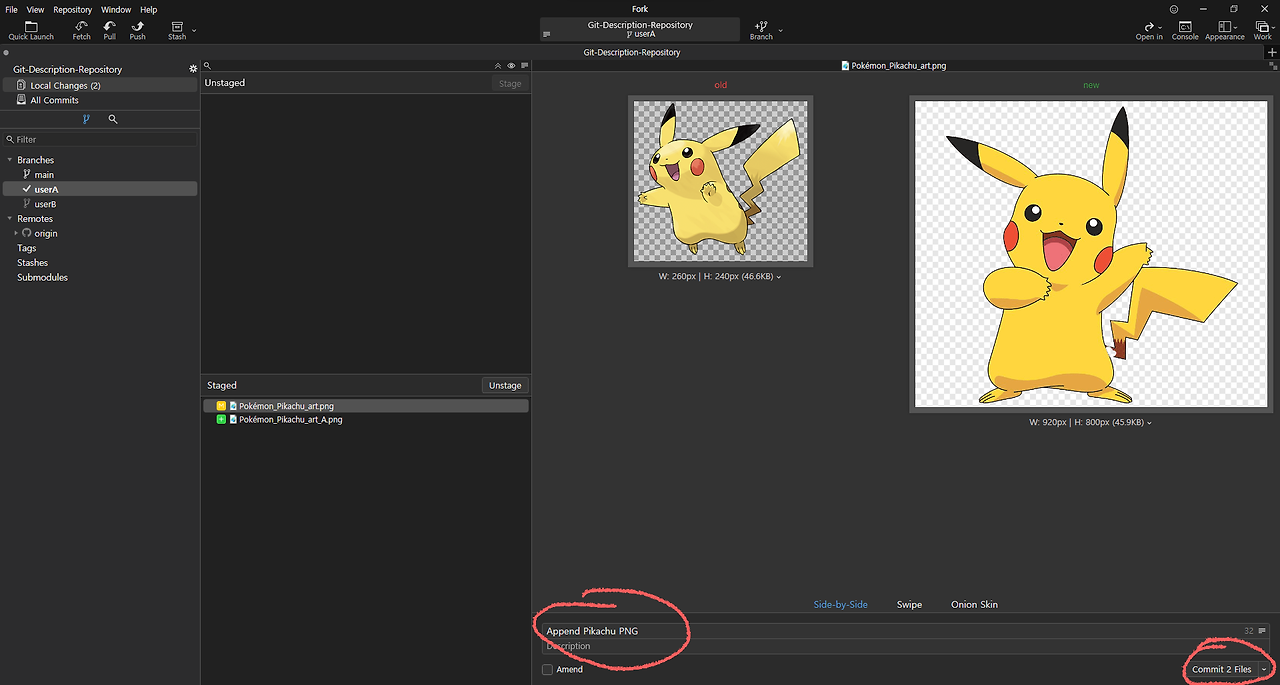The height and width of the screenshot is (685, 1280).
Task: Switch sidebar to the search view
Action: coord(113,119)
